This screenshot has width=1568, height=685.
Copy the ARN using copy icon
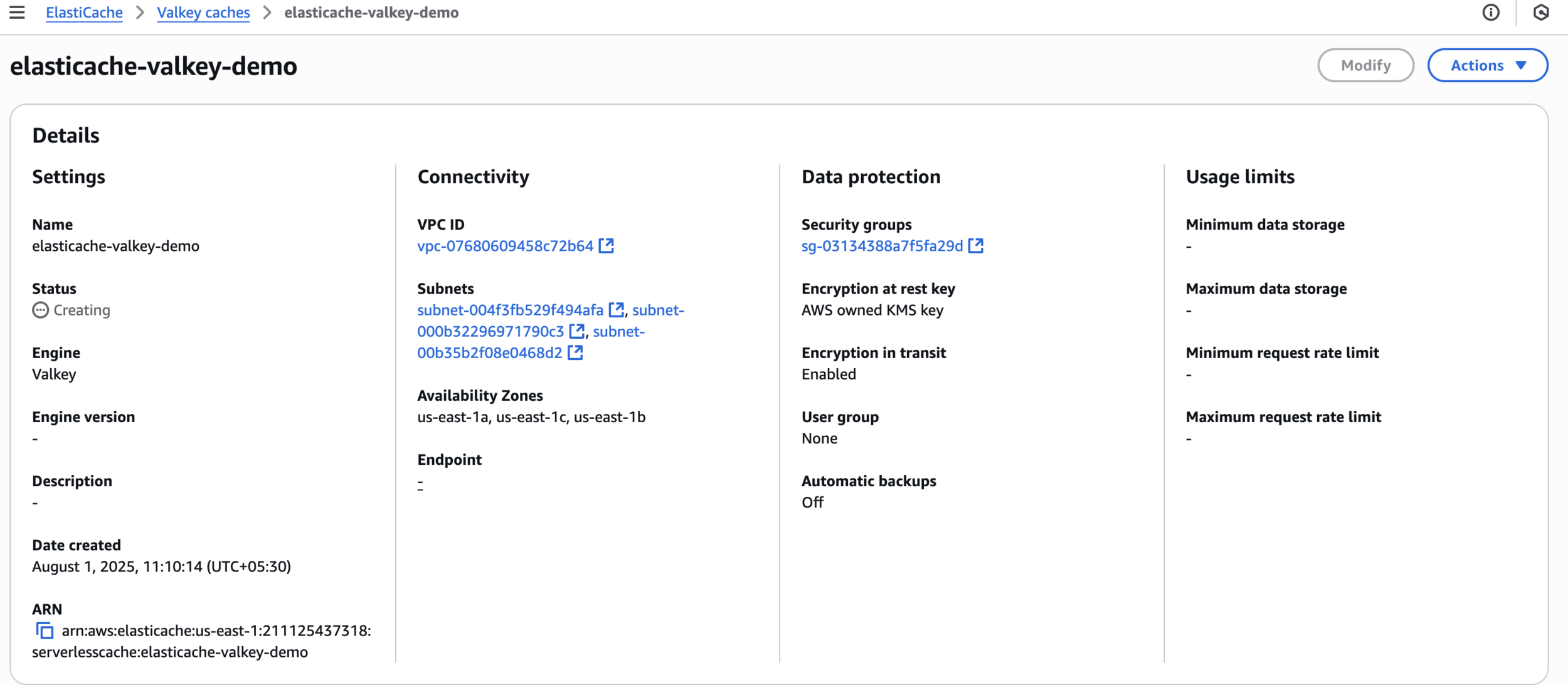click(45, 630)
